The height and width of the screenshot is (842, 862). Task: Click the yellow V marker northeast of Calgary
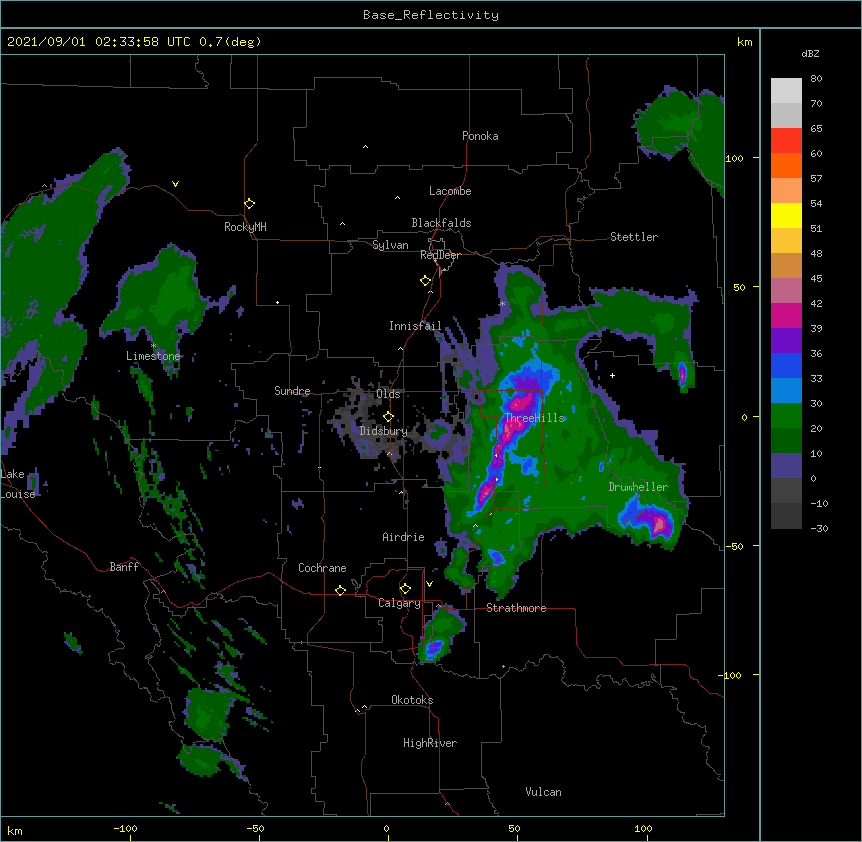point(429,584)
